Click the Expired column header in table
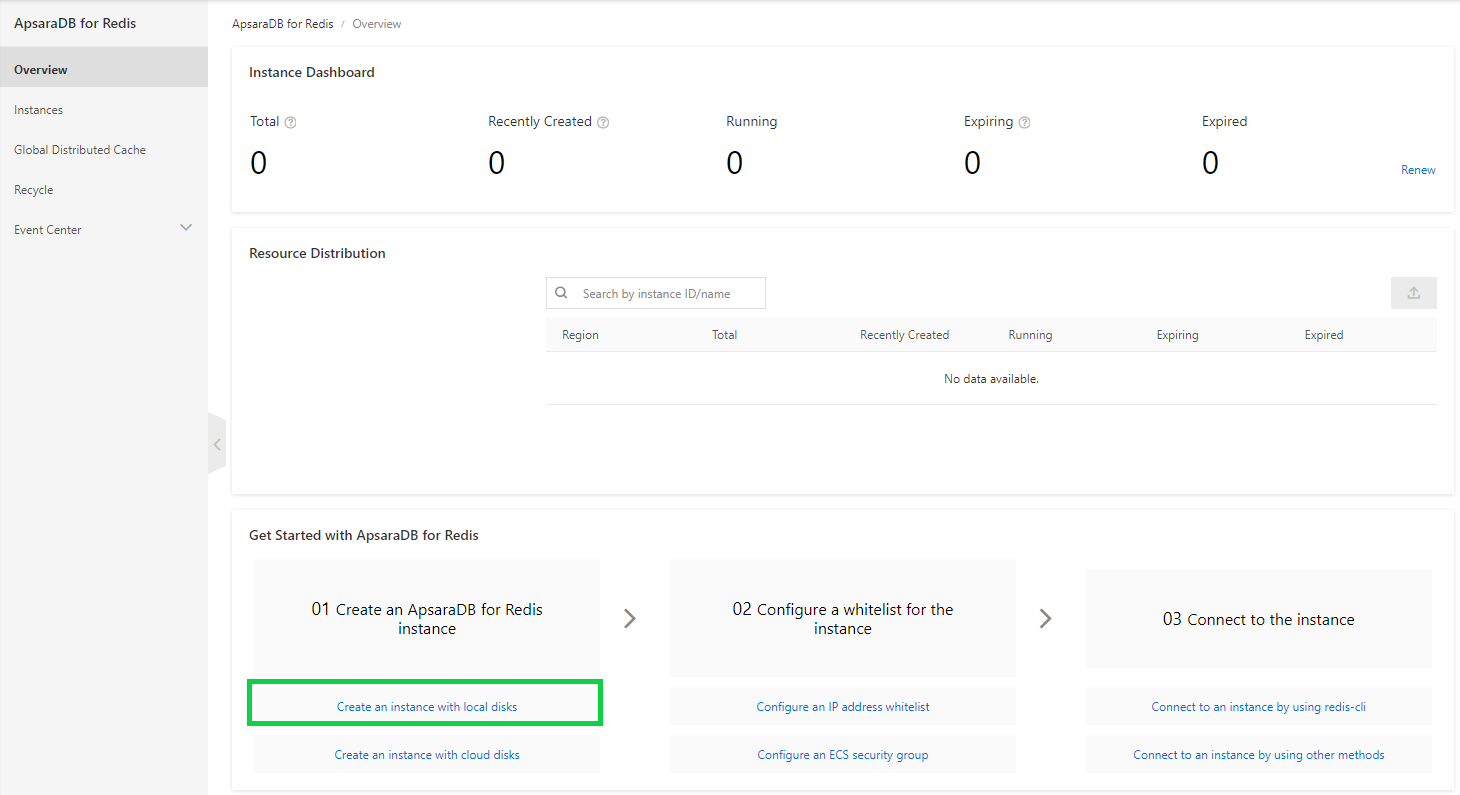The image size is (1460, 795). [x=1324, y=335]
